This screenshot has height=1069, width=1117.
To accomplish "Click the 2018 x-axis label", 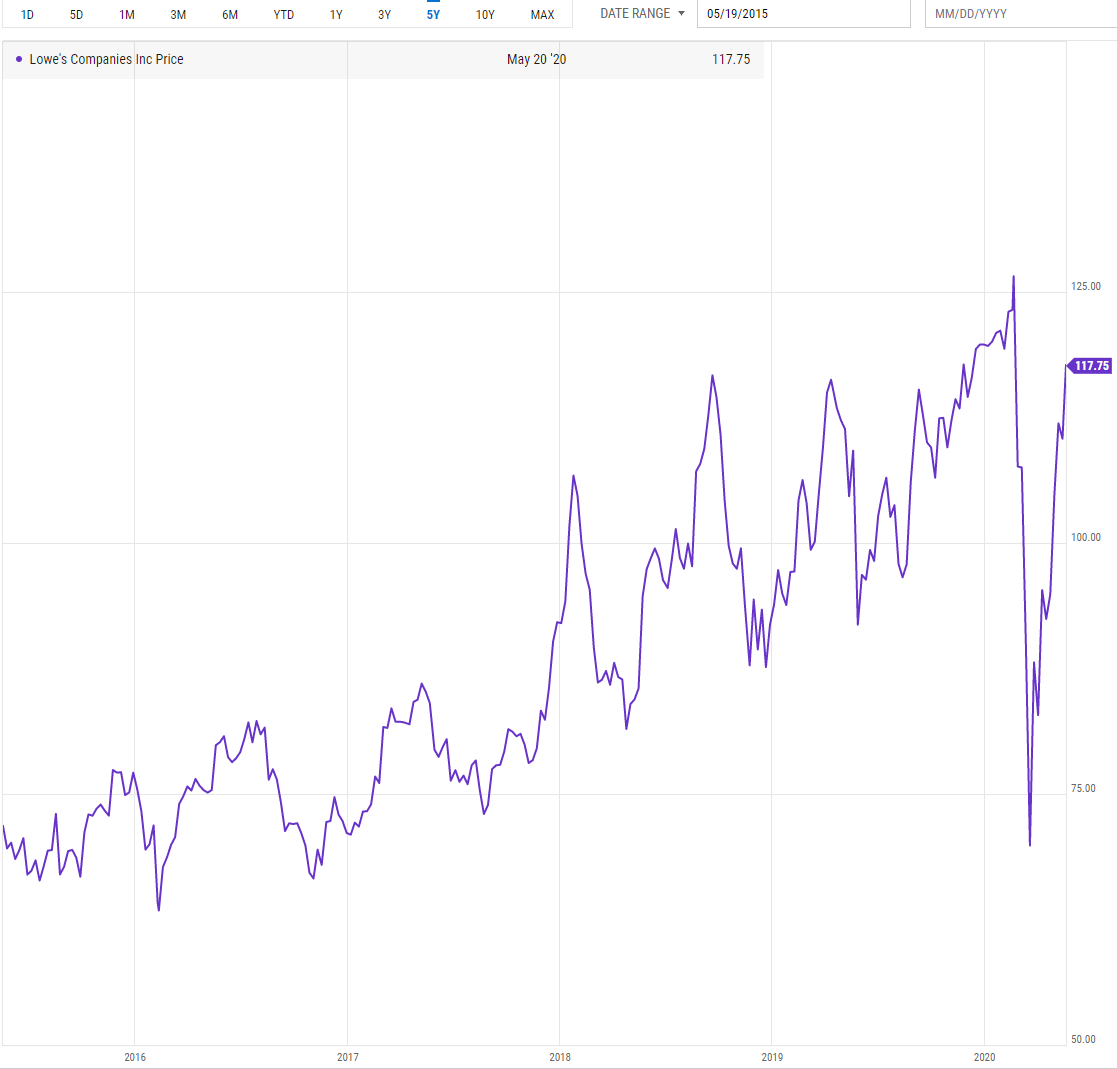I will pos(560,1057).
